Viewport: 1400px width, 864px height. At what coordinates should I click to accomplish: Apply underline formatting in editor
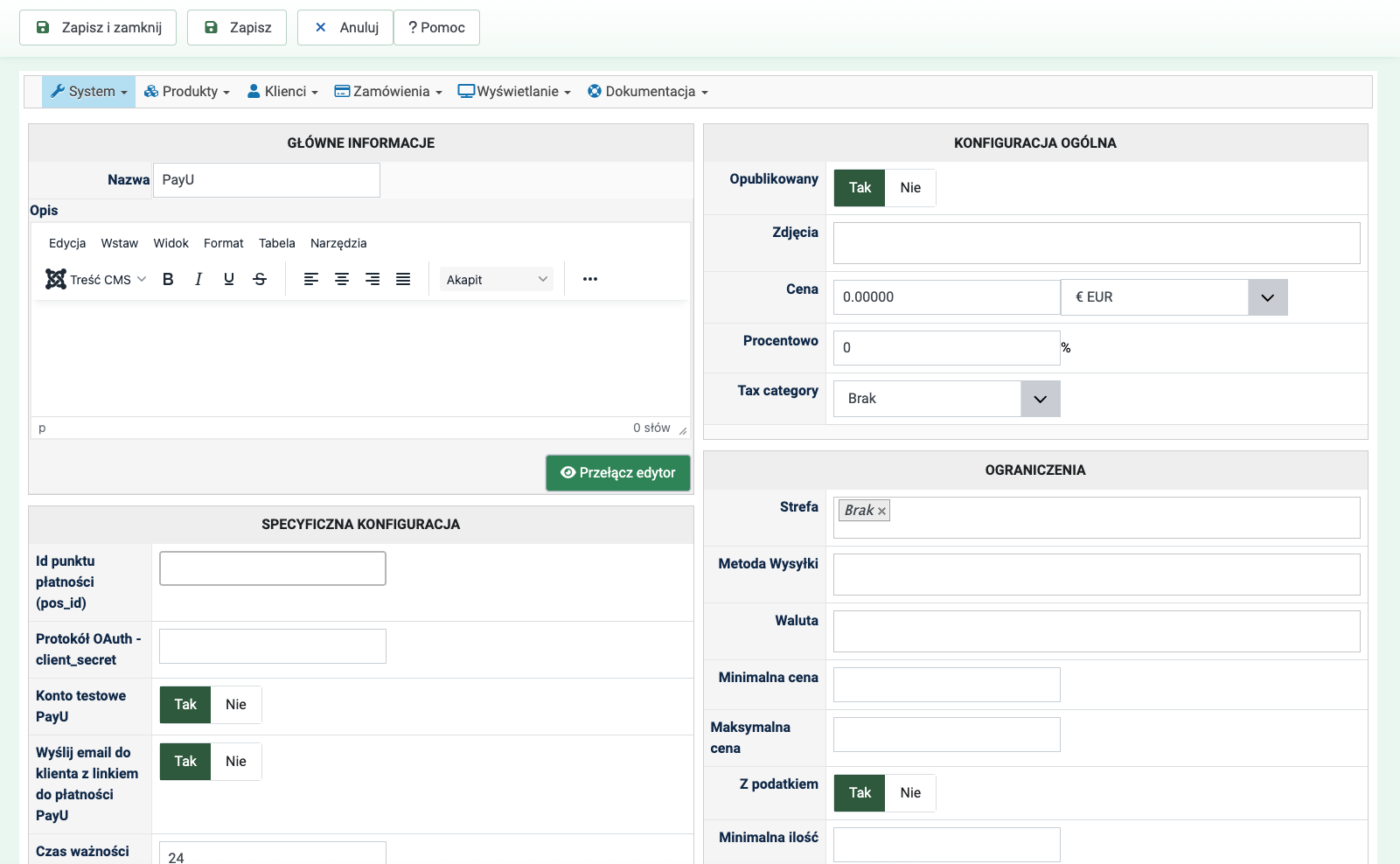(229, 279)
